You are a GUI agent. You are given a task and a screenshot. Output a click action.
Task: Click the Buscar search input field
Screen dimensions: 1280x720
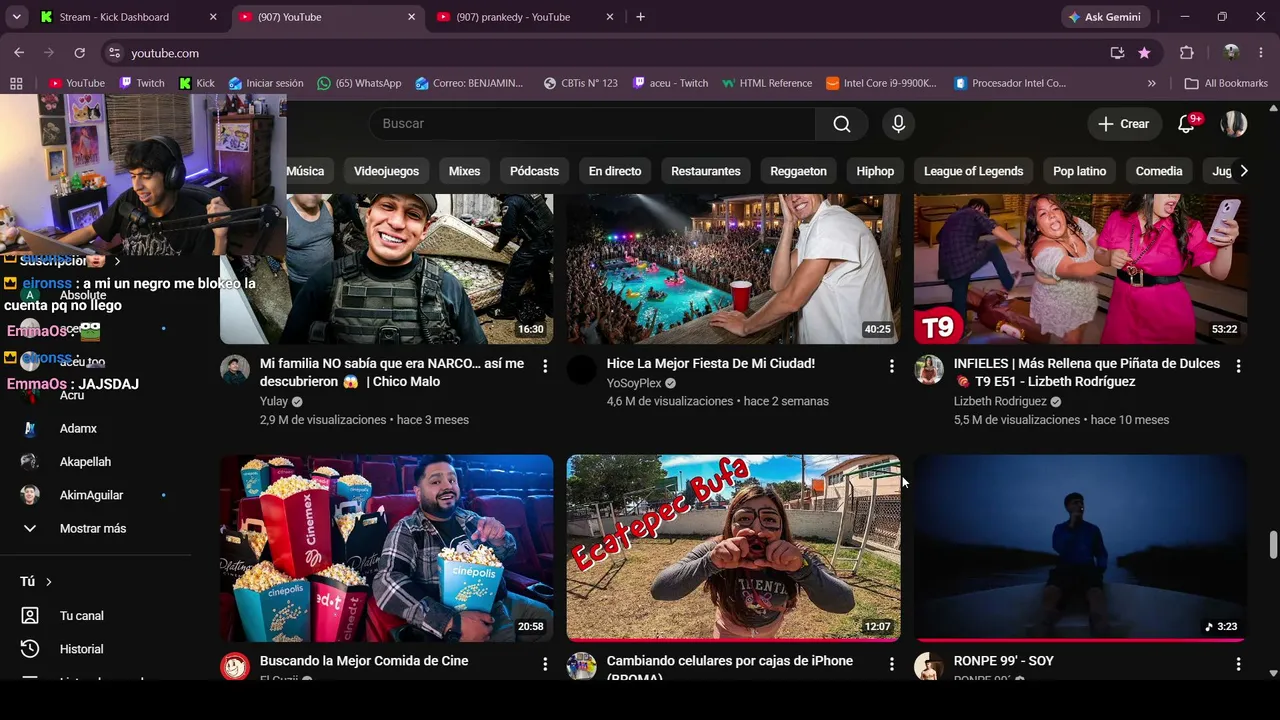[593, 124]
